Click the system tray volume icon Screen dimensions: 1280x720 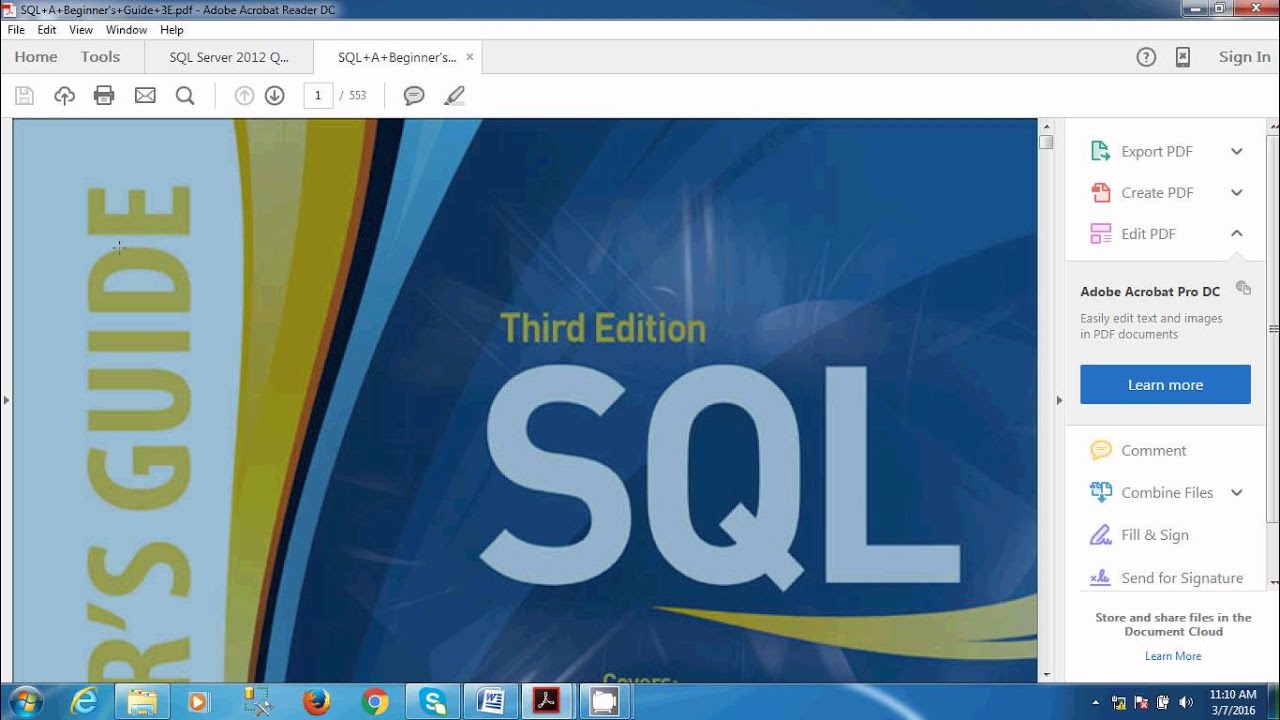[x=1186, y=702]
